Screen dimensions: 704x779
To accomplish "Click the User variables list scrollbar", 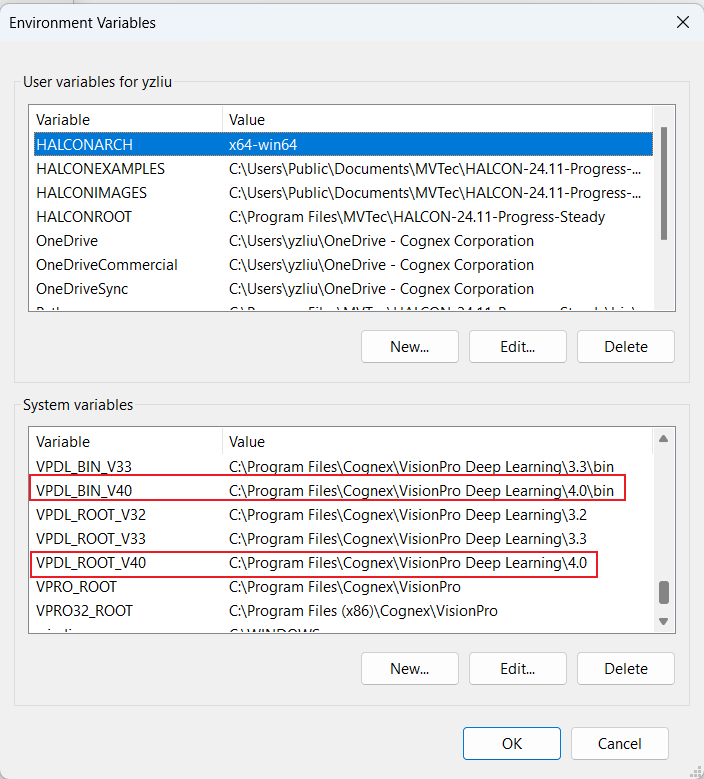I will tap(663, 184).
